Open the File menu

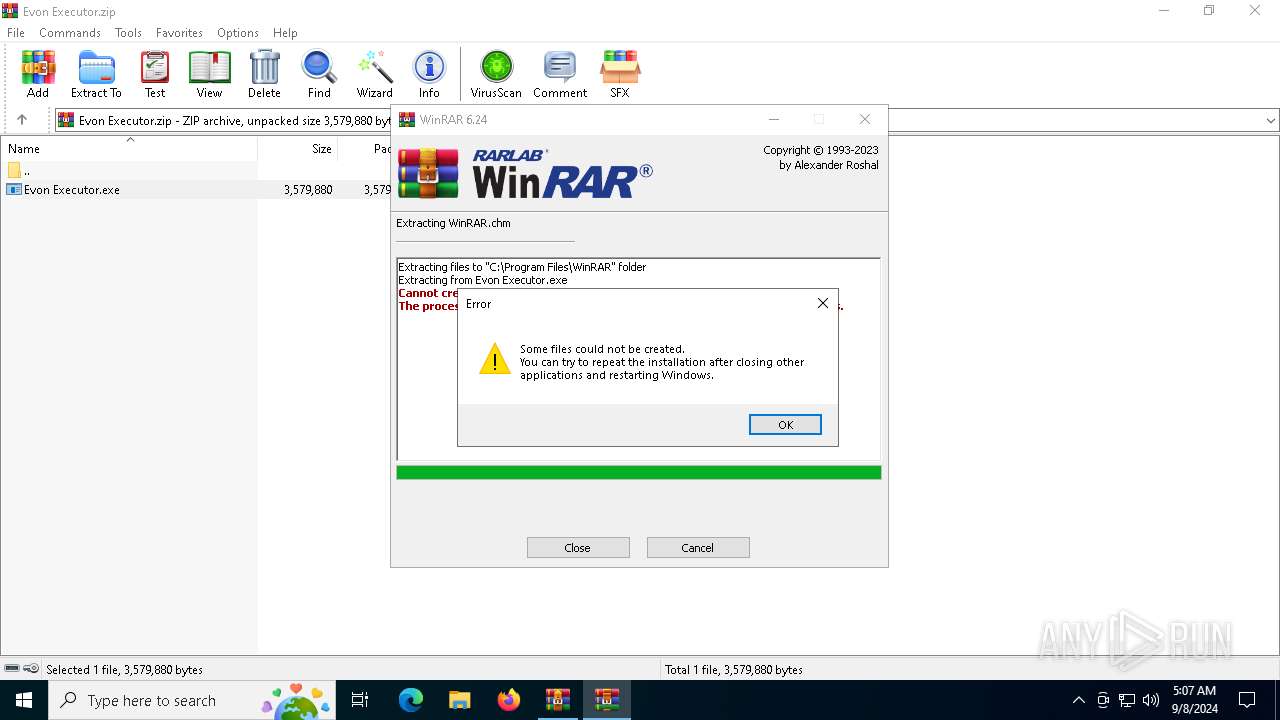(16, 33)
